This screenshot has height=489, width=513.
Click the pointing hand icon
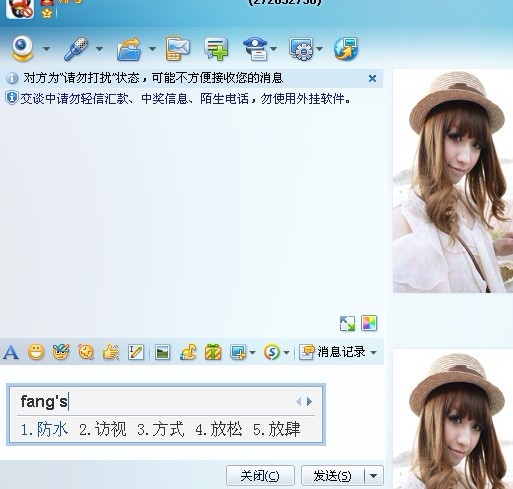[111, 352]
